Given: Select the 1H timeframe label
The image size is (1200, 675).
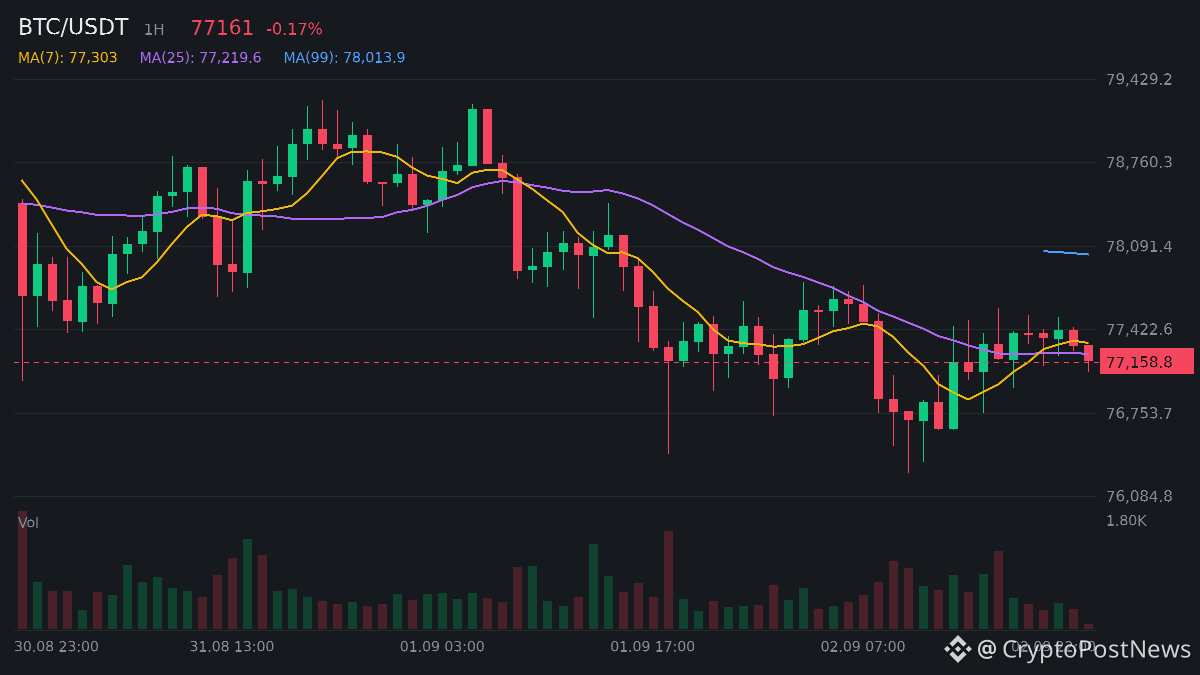Looking at the screenshot, I should [154, 30].
